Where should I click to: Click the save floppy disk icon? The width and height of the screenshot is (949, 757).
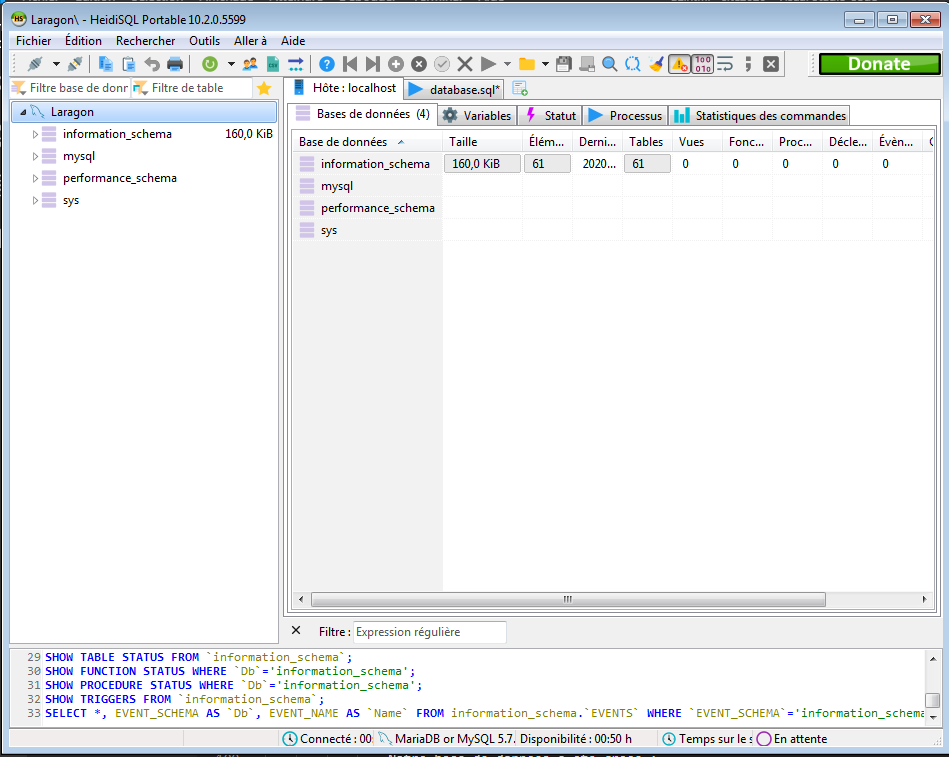[x=563, y=64]
